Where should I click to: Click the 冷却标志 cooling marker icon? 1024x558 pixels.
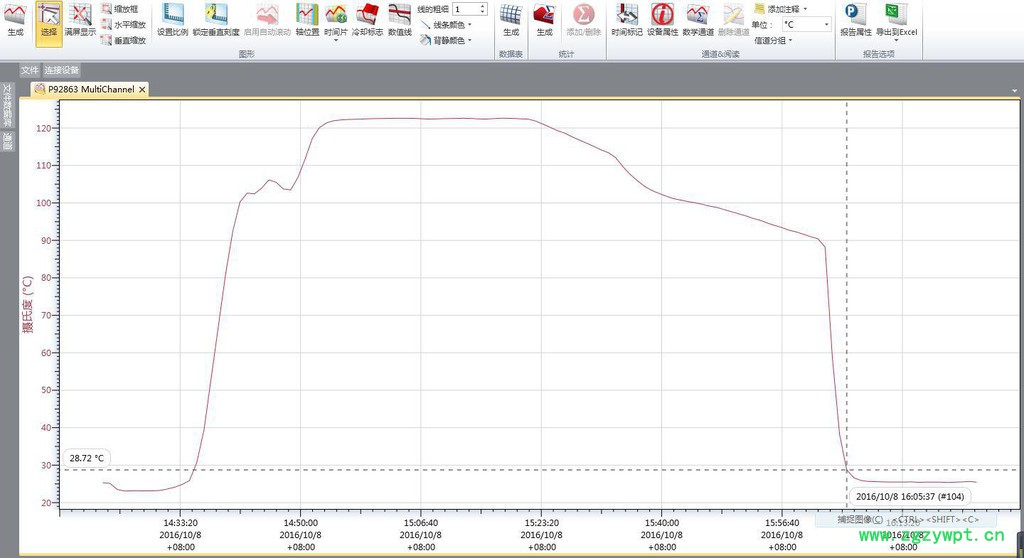[367, 20]
